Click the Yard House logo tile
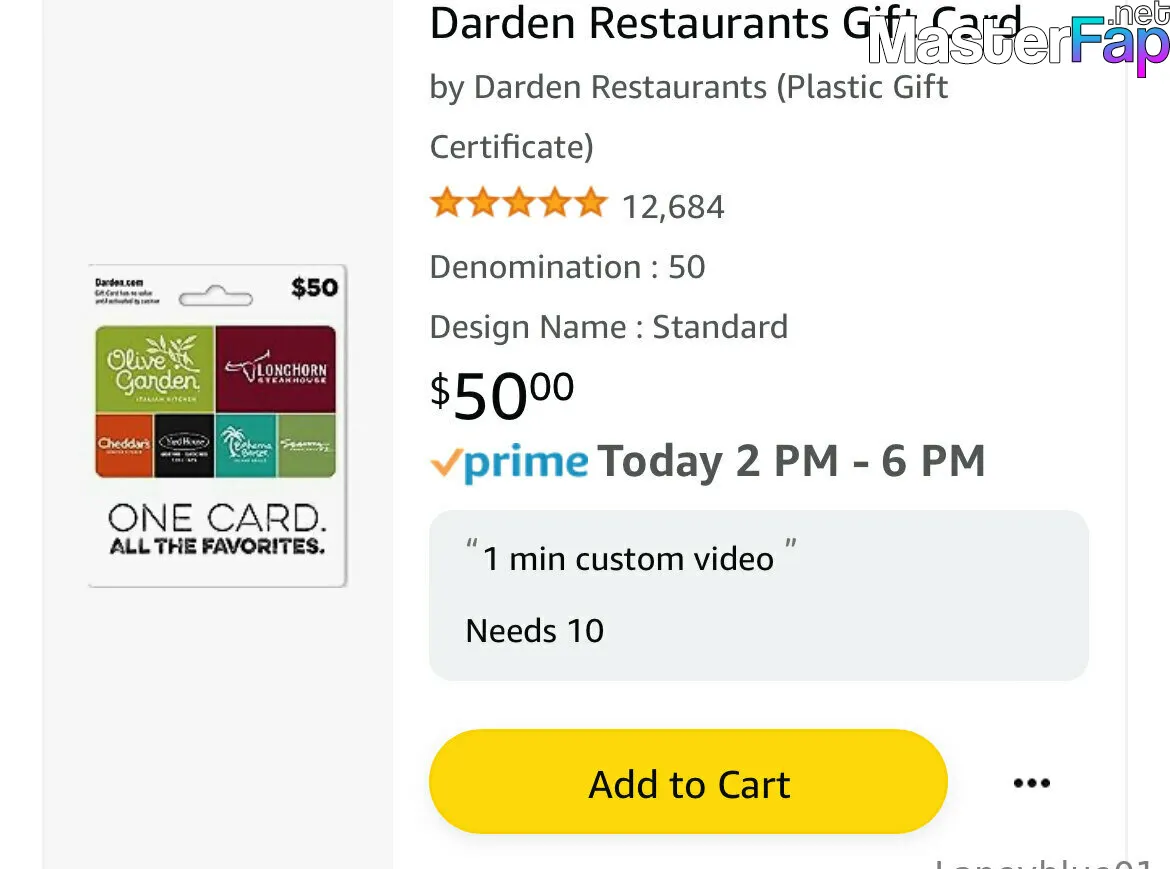This screenshot has height=869, width=1170. [x=184, y=445]
